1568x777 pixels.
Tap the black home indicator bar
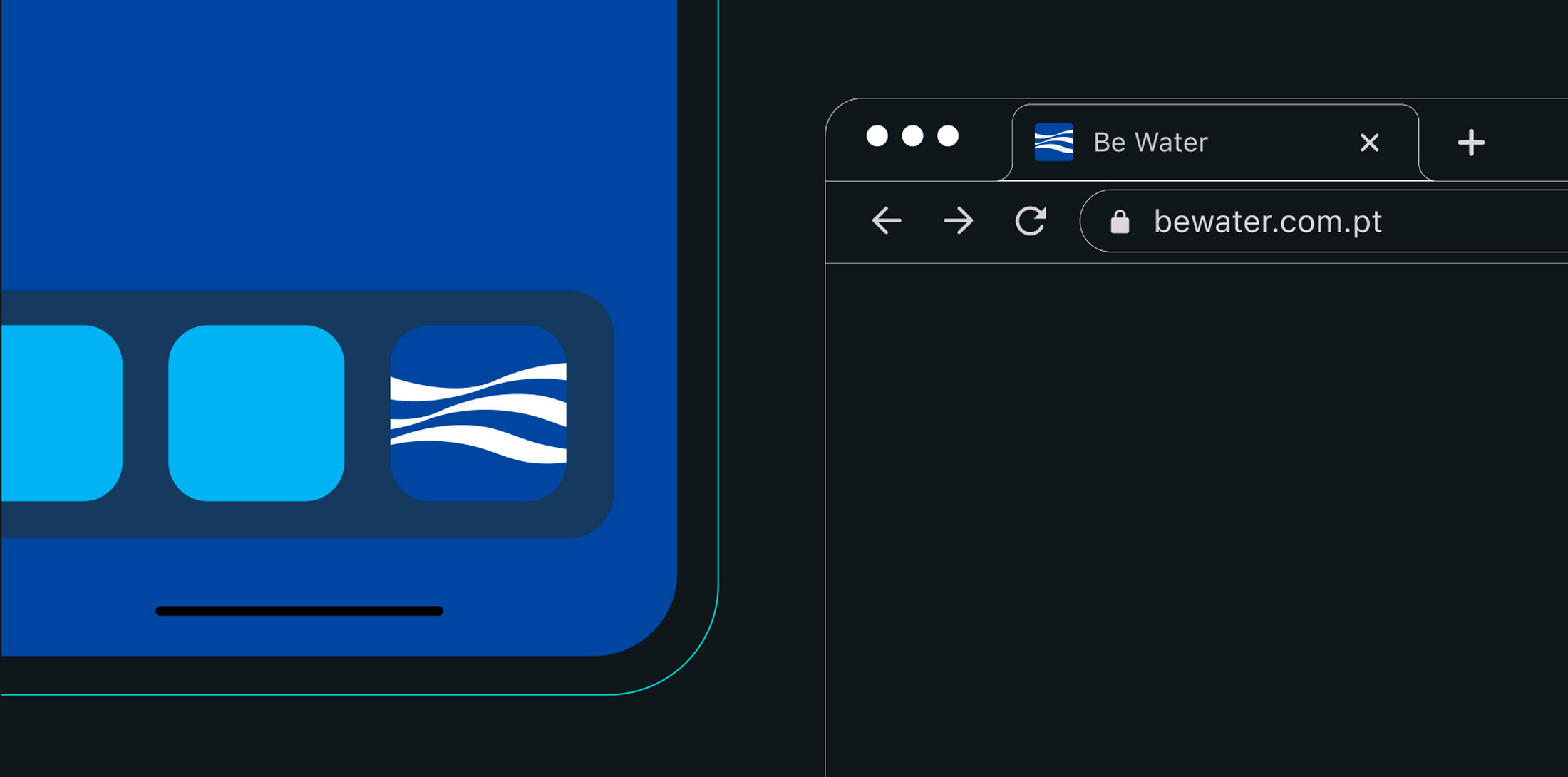click(299, 611)
